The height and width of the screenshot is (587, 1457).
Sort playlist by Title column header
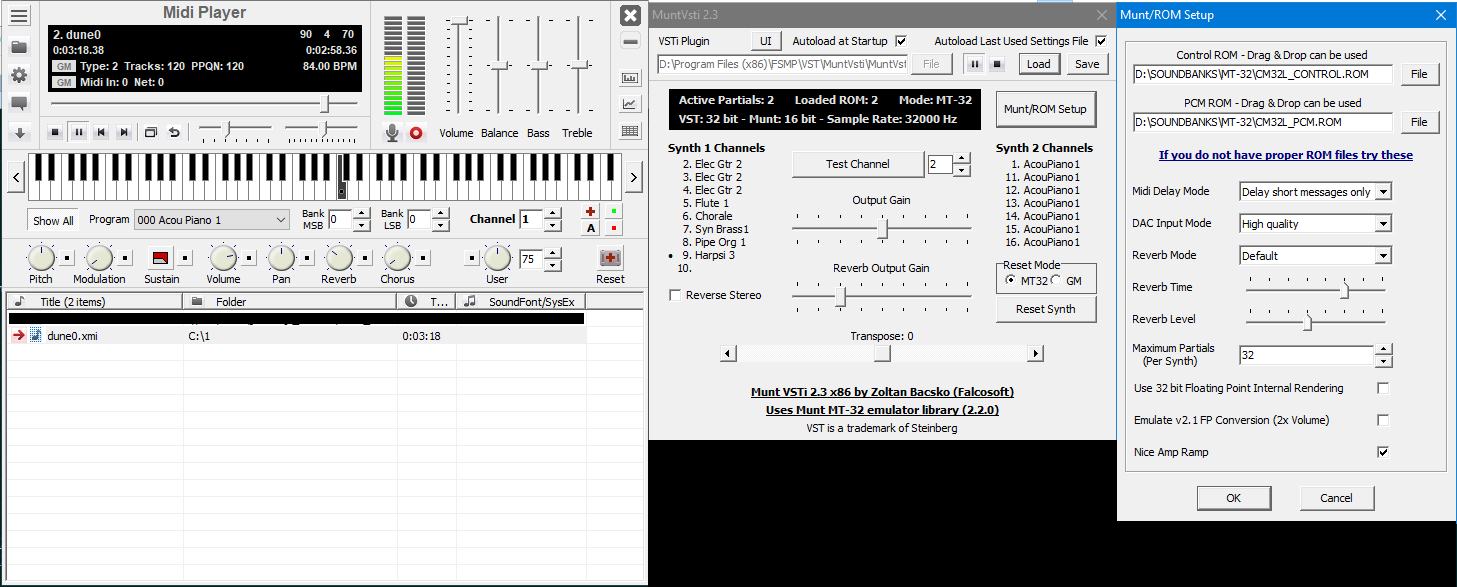coord(94,301)
